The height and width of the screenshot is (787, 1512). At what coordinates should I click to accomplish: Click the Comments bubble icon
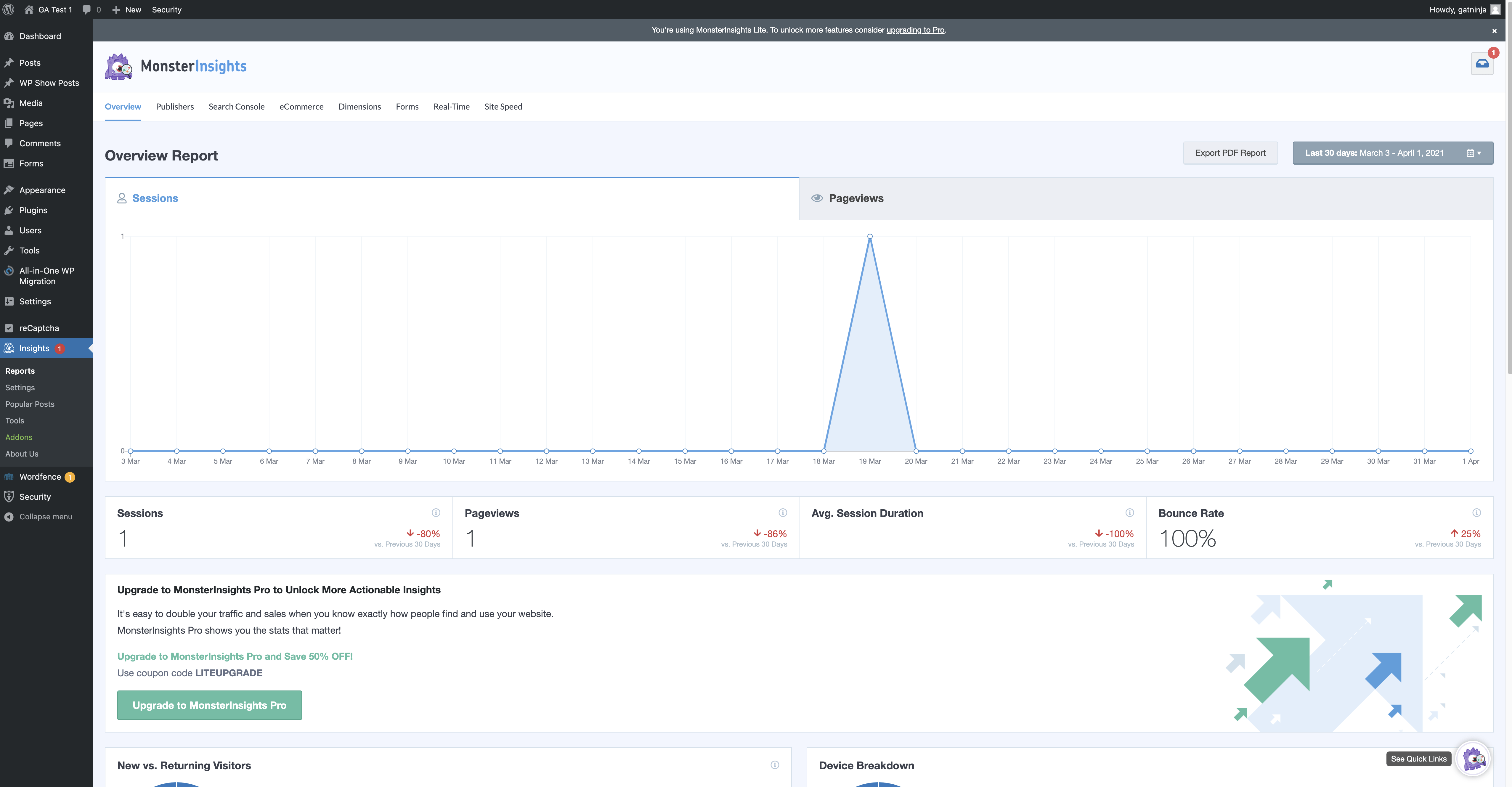(9, 143)
